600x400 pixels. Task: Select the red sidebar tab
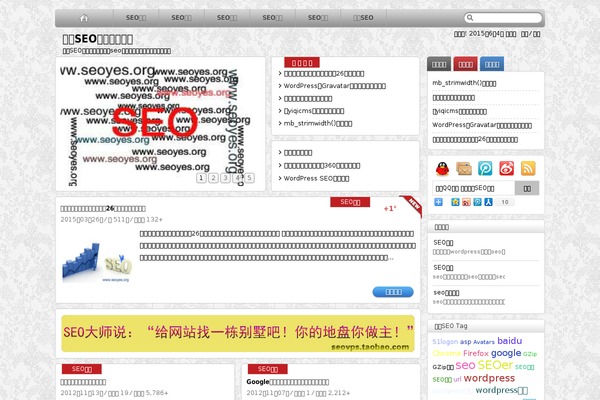tap(465, 64)
